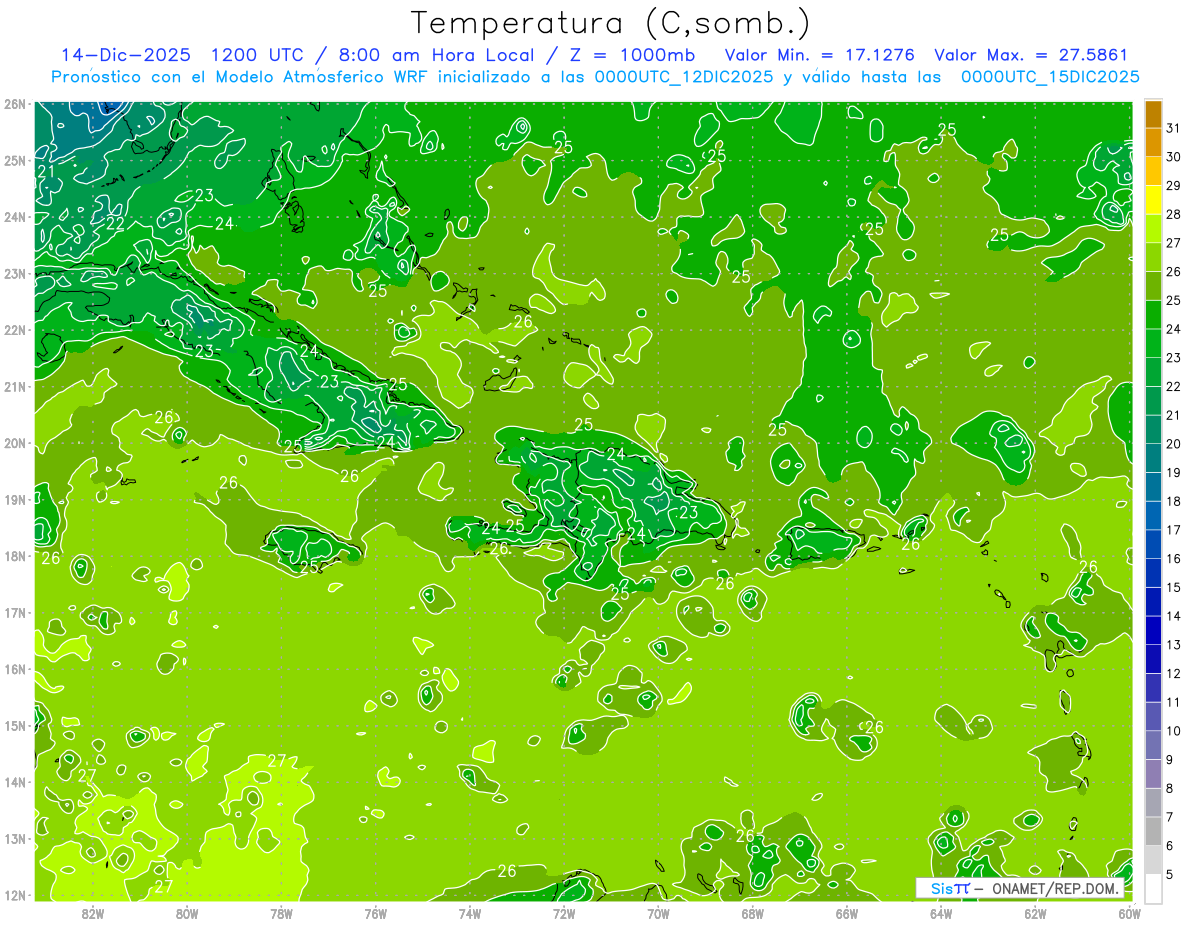Click the title 'Temperatura (C,somb.)'

click(x=611, y=23)
